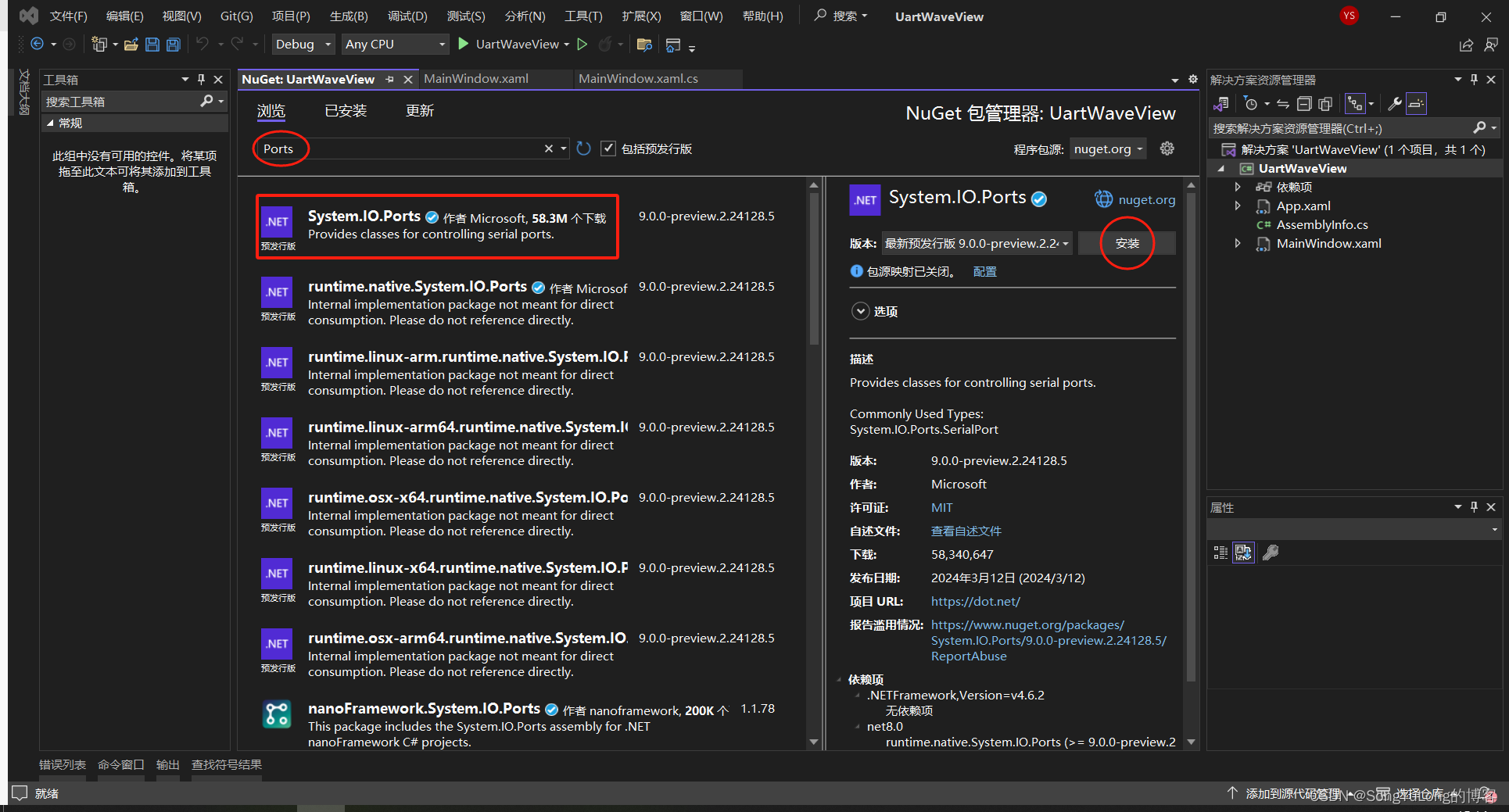
Task: Click the Undo arrow icon
Action: tap(203, 45)
